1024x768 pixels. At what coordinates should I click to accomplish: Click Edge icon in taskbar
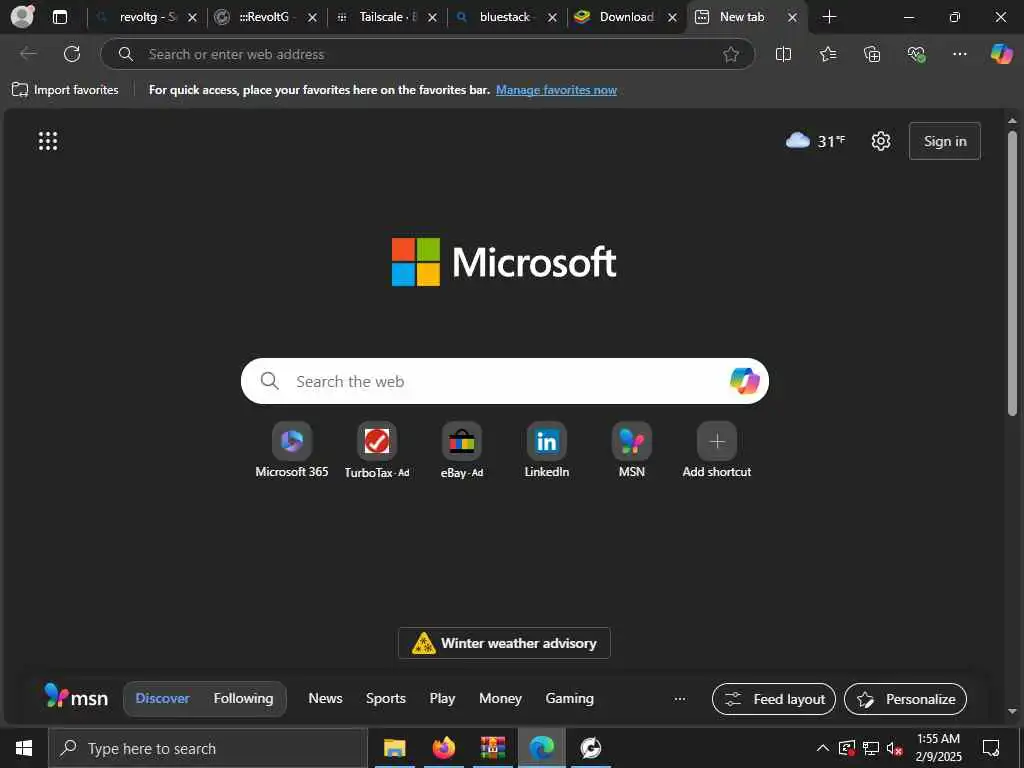541,748
